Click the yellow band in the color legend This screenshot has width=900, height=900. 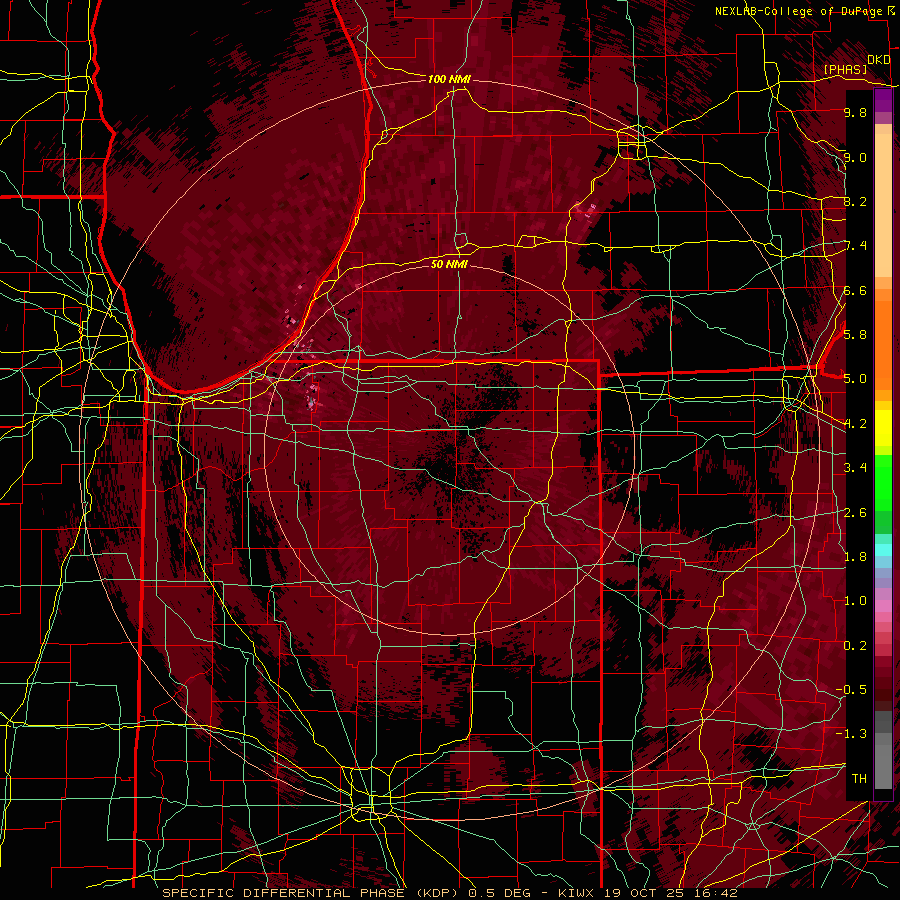coord(883,428)
